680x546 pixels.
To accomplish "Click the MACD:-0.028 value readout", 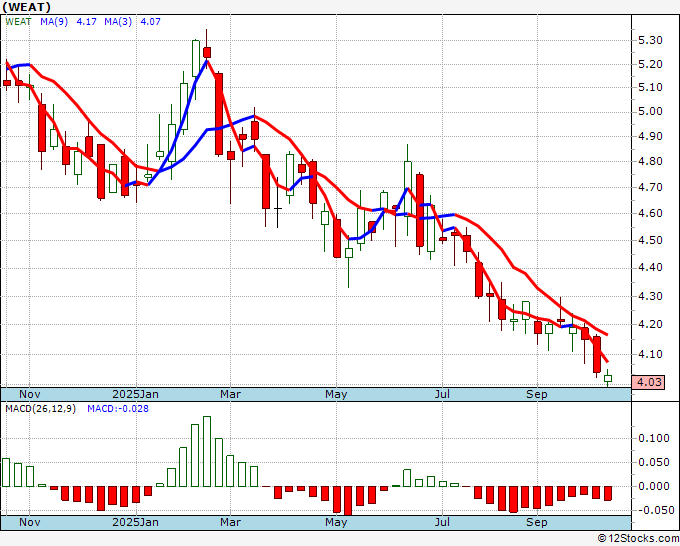I will coord(118,409).
